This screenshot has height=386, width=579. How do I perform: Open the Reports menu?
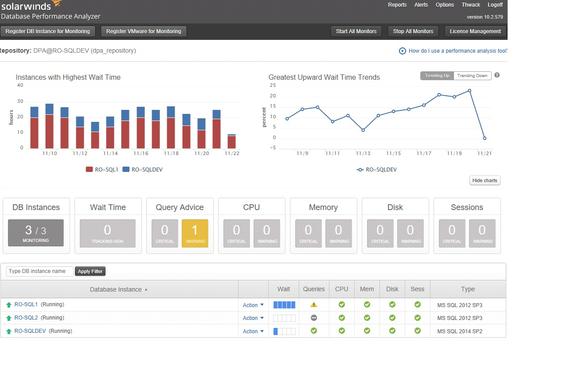pyautogui.click(x=397, y=5)
